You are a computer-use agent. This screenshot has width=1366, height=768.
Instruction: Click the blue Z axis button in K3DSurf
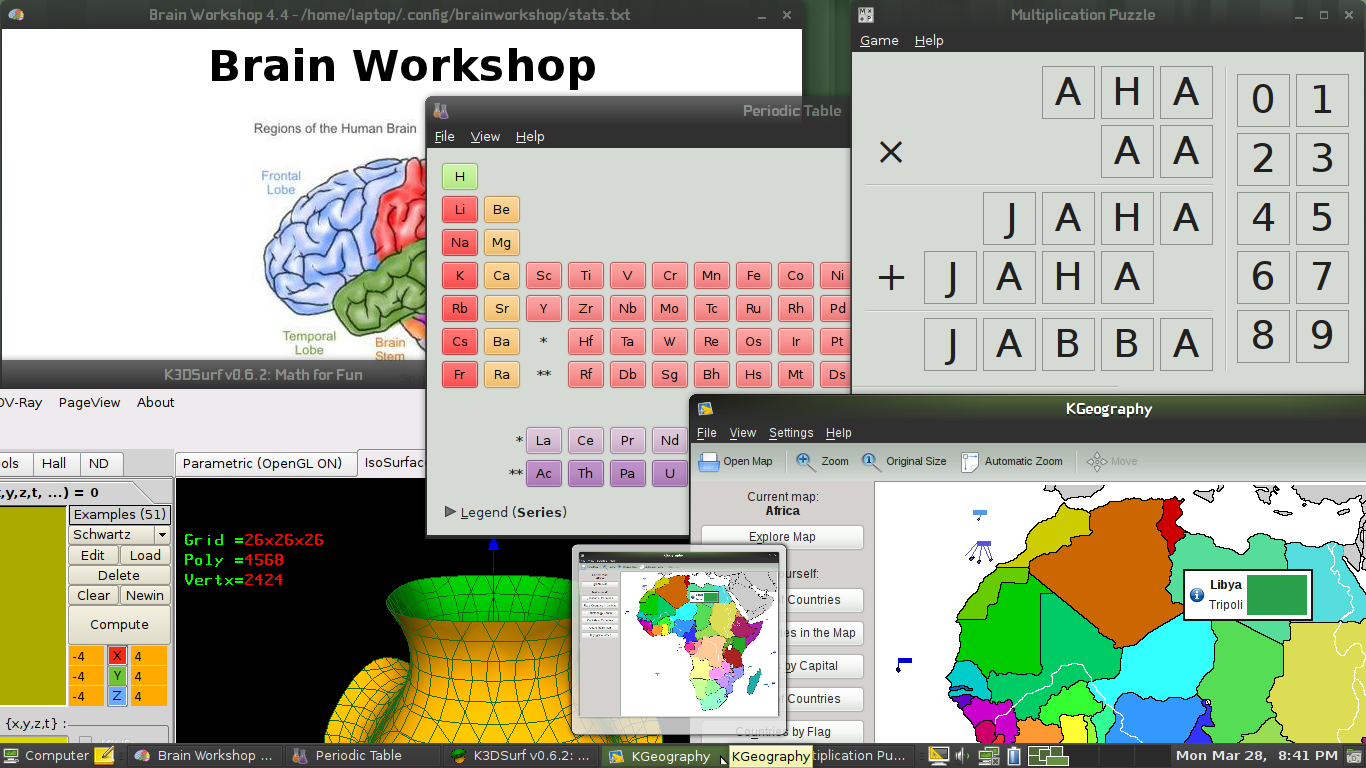[117, 696]
